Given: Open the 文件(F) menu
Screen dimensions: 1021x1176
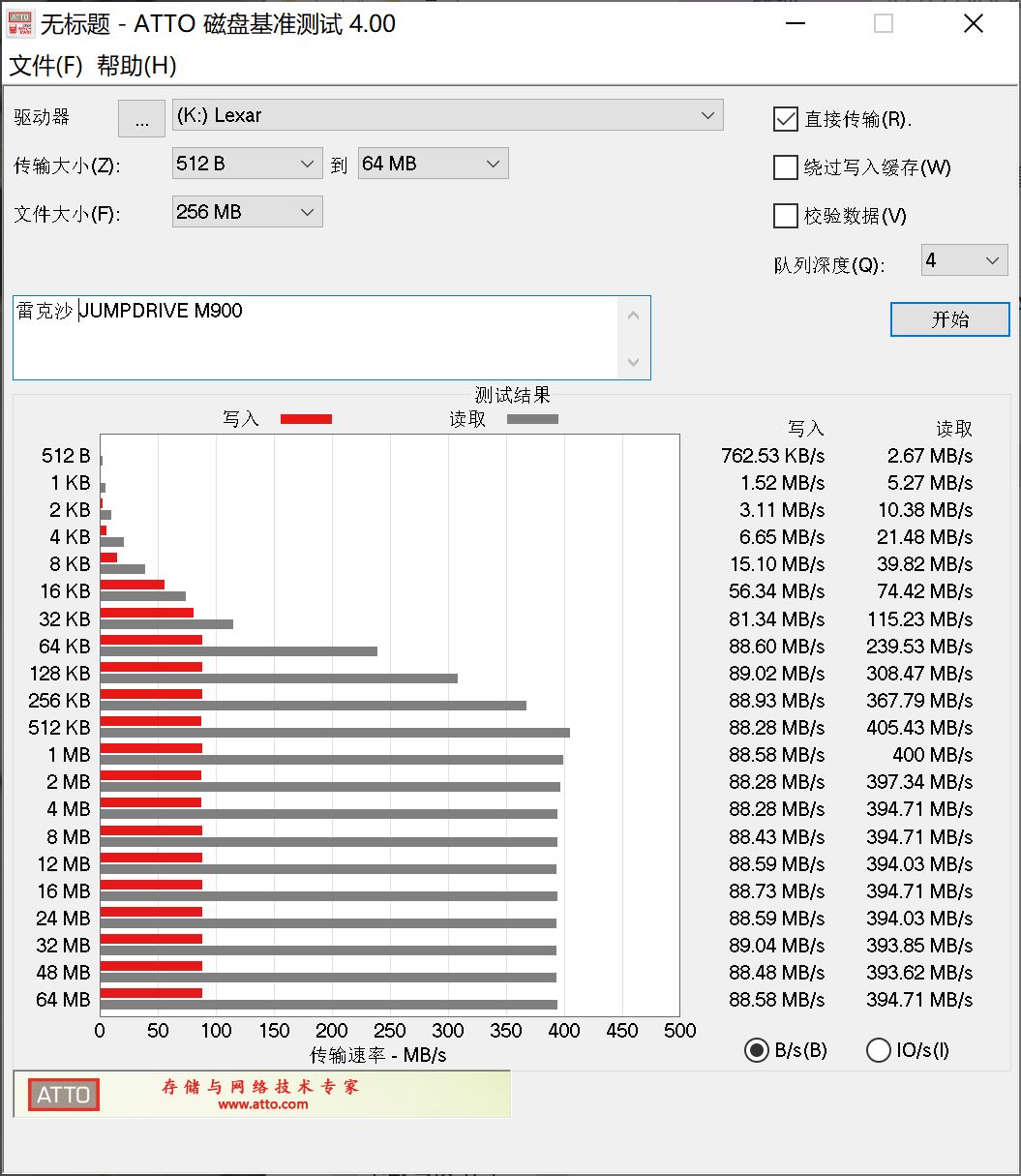Looking at the screenshot, I should click(x=45, y=66).
